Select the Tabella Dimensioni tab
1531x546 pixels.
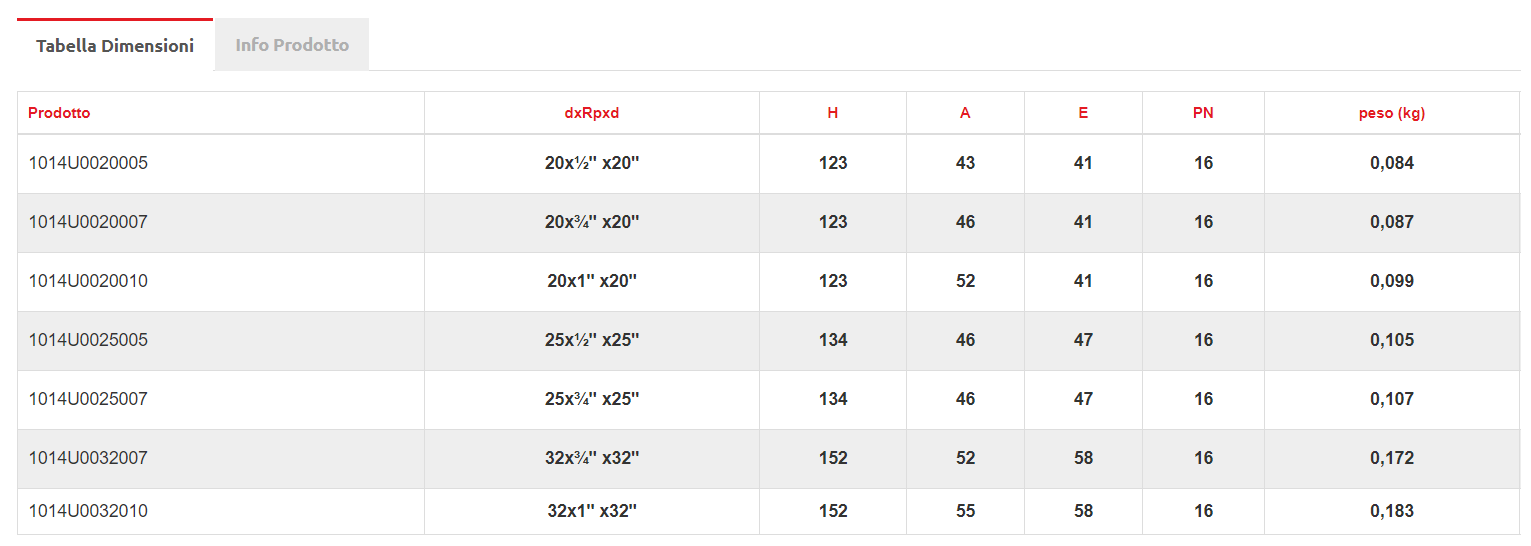pos(115,46)
